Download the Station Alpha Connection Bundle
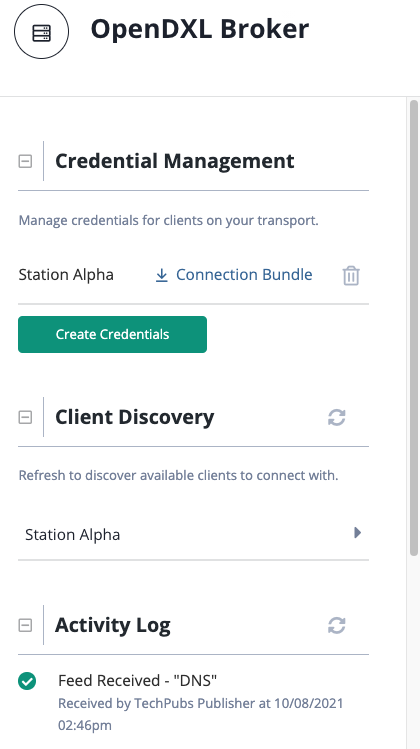 (234, 275)
